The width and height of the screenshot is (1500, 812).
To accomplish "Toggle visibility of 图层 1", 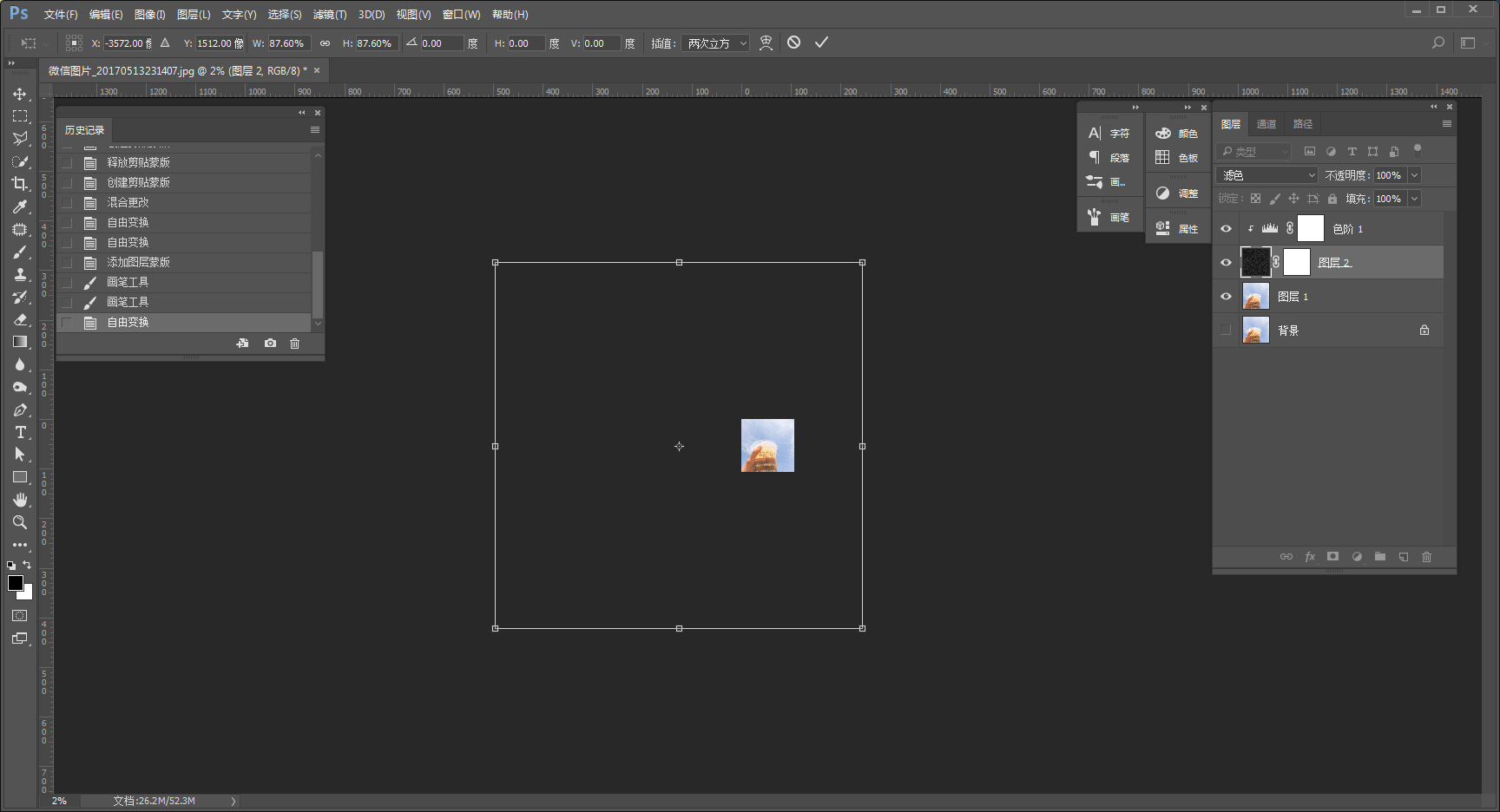I will click(x=1226, y=297).
